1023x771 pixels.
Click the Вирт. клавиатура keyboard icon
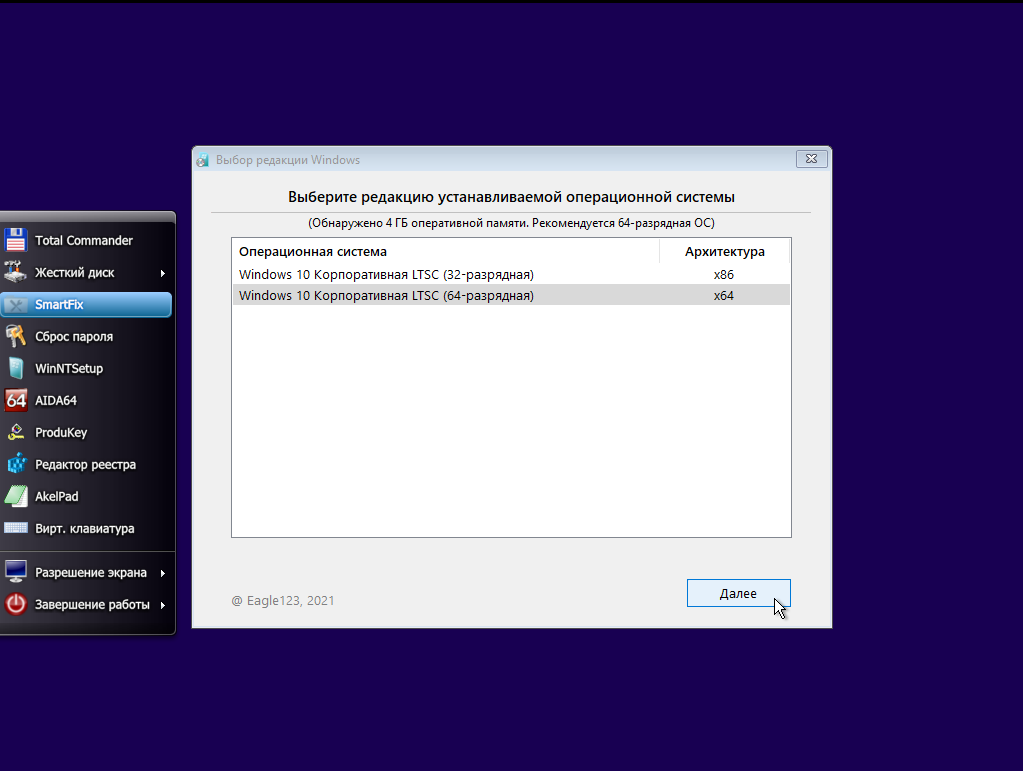tap(15, 529)
